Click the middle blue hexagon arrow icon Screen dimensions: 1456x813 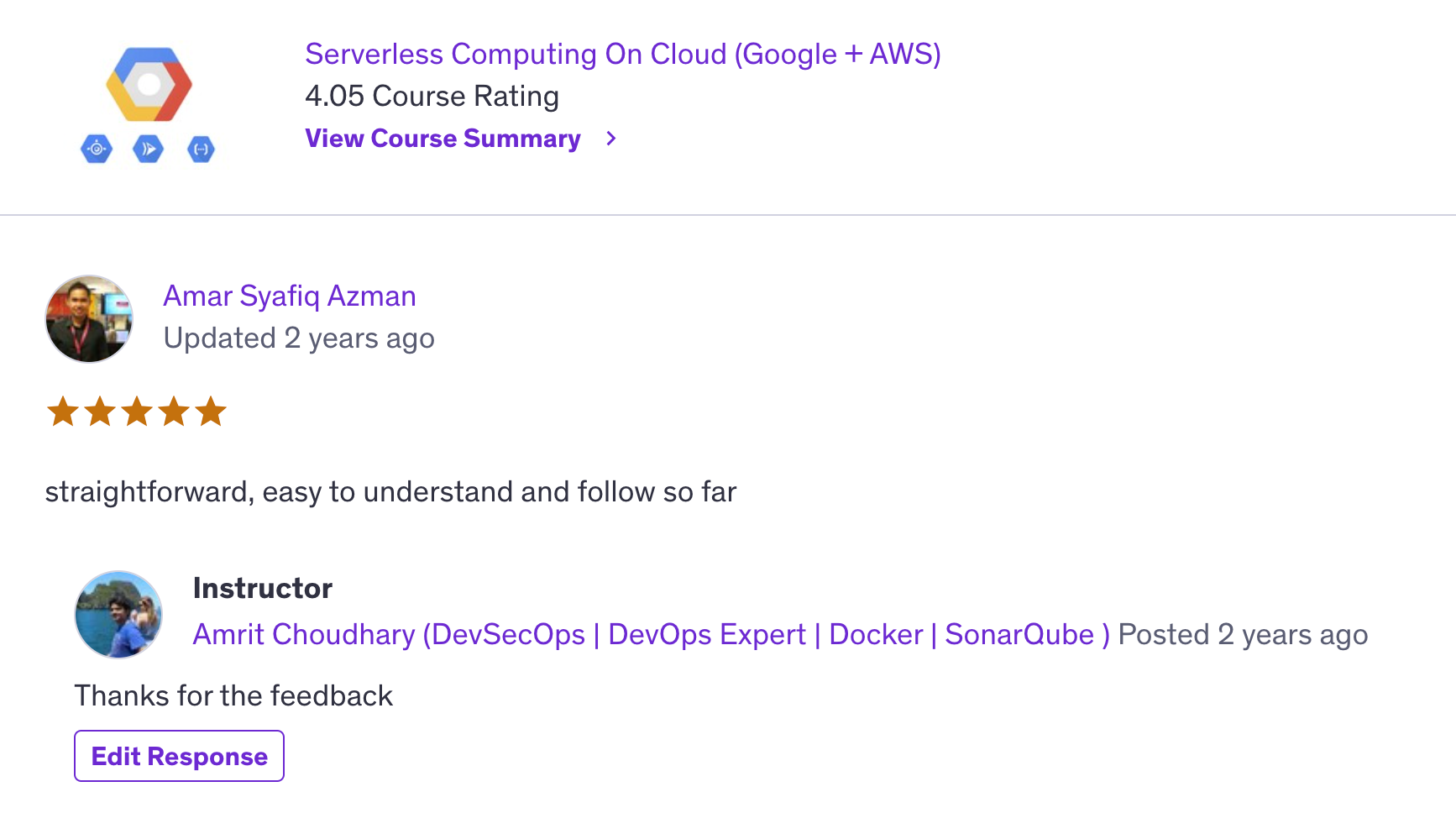(x=149, y=149)
